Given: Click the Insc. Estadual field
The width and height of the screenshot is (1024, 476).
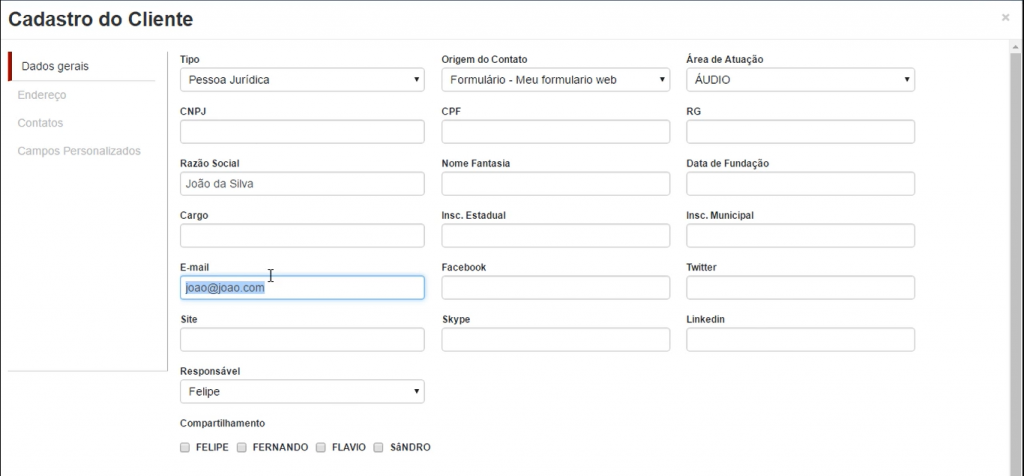Looking at the screenshot, I should 555,236.
